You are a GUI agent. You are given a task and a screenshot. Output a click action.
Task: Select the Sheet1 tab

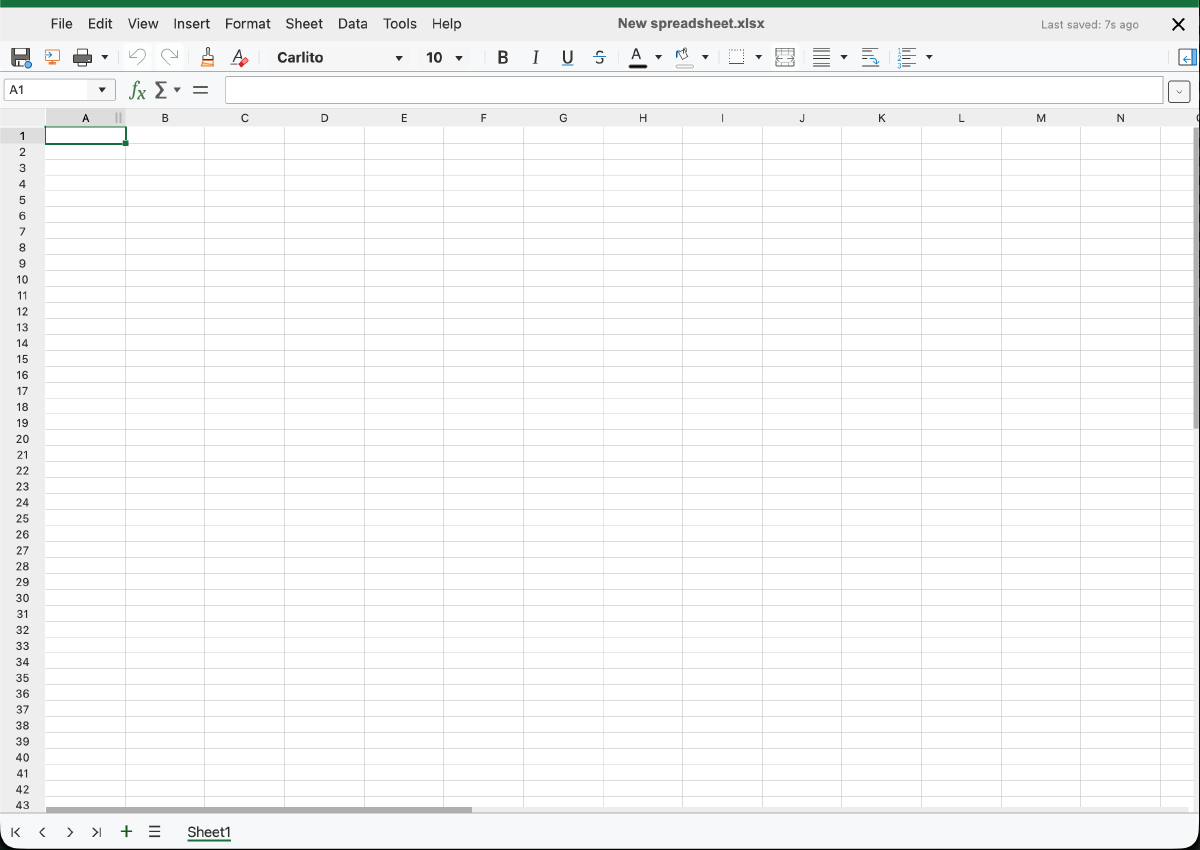[209, 832]
